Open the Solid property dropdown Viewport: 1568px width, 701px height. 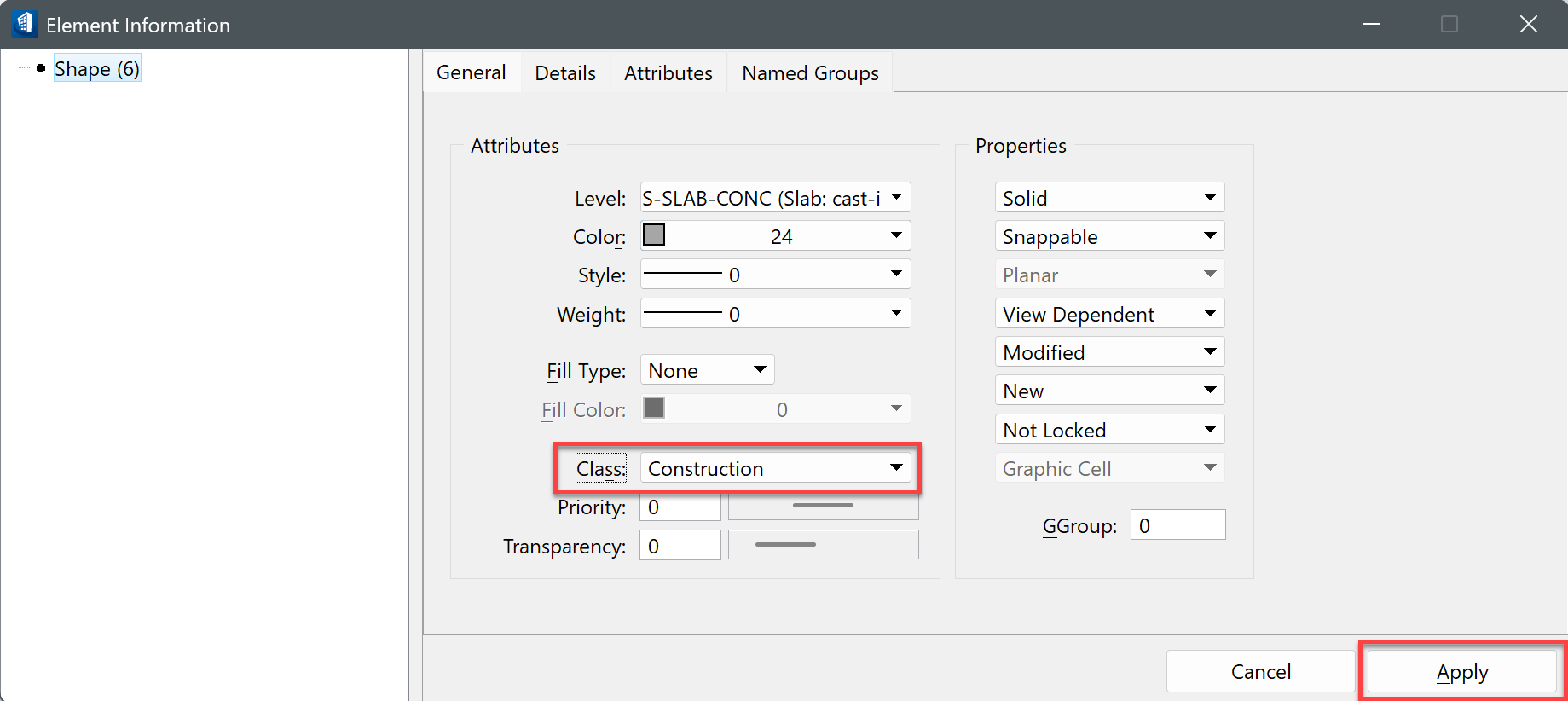coord(1209,198)
